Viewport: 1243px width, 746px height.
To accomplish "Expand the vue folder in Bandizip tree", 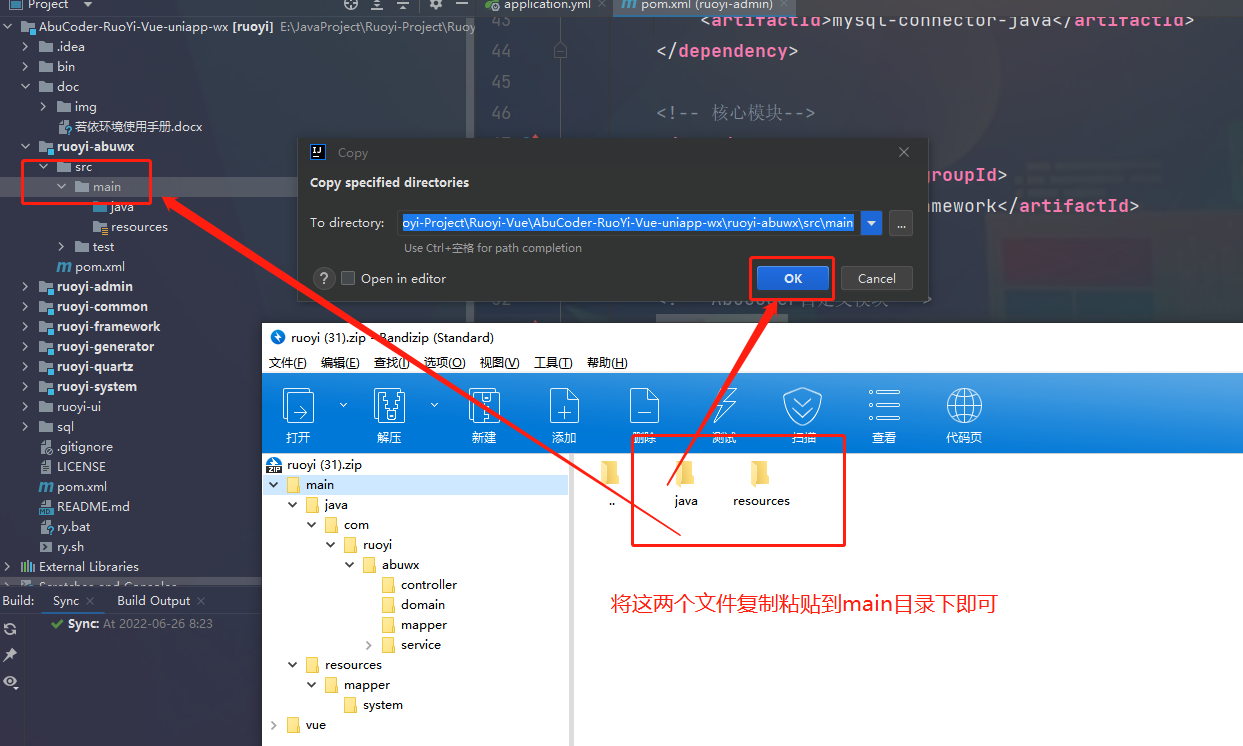I will coord(273,725).
